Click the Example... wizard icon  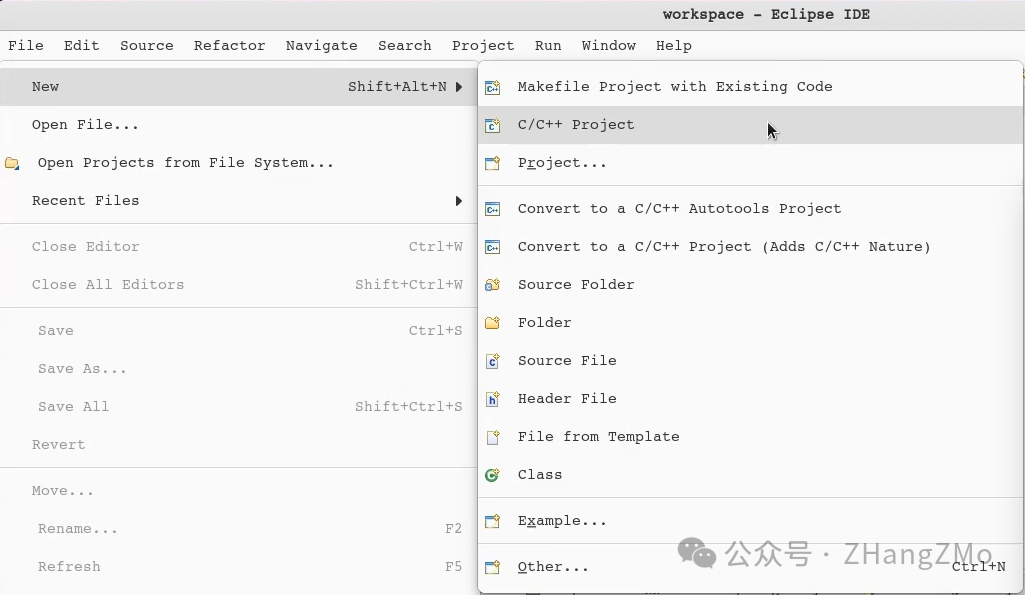pyautogui.click(x=492, y=521)
